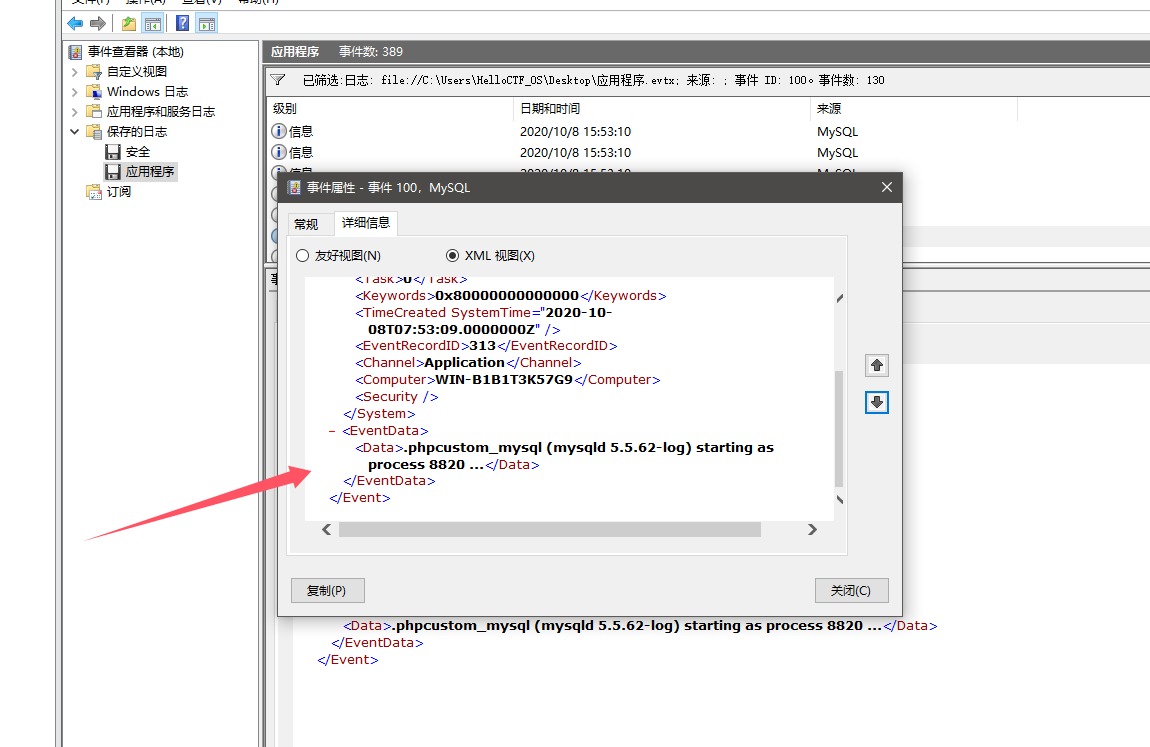1150x747 pixels.
Task: Expand the 自定义视图 tree node
Action: (x=75, y=72)
